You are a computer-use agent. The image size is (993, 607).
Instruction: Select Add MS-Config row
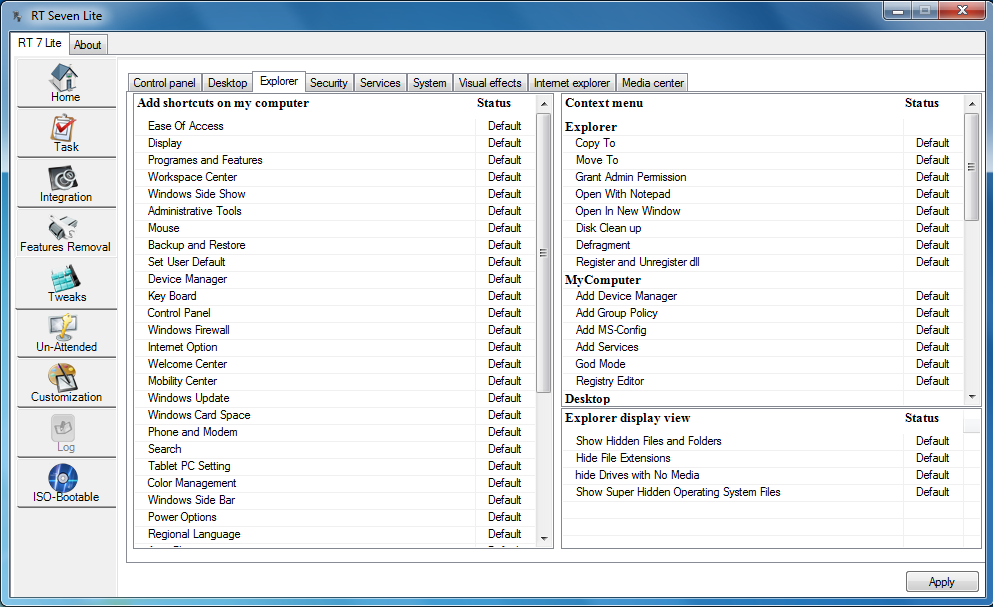pos(763,330)
